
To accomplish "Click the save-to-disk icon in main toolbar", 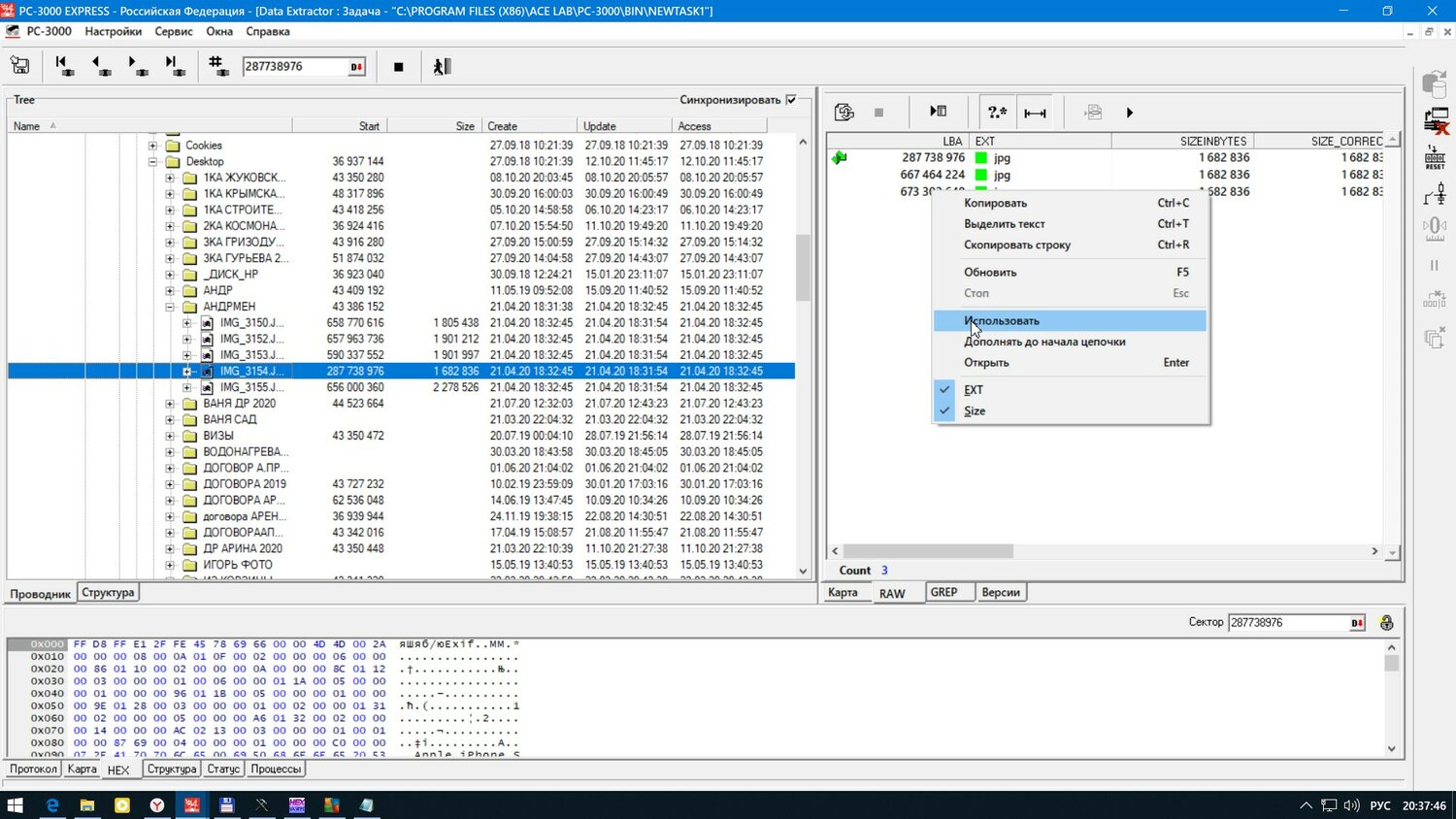I will [19, 66].
